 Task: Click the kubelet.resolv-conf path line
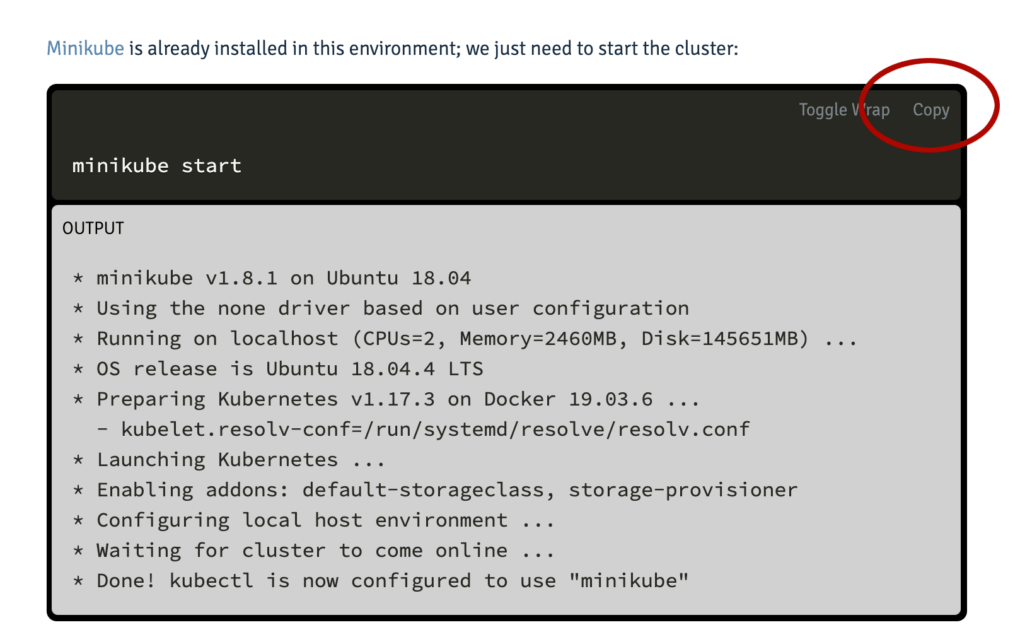[x=423, y=429]
